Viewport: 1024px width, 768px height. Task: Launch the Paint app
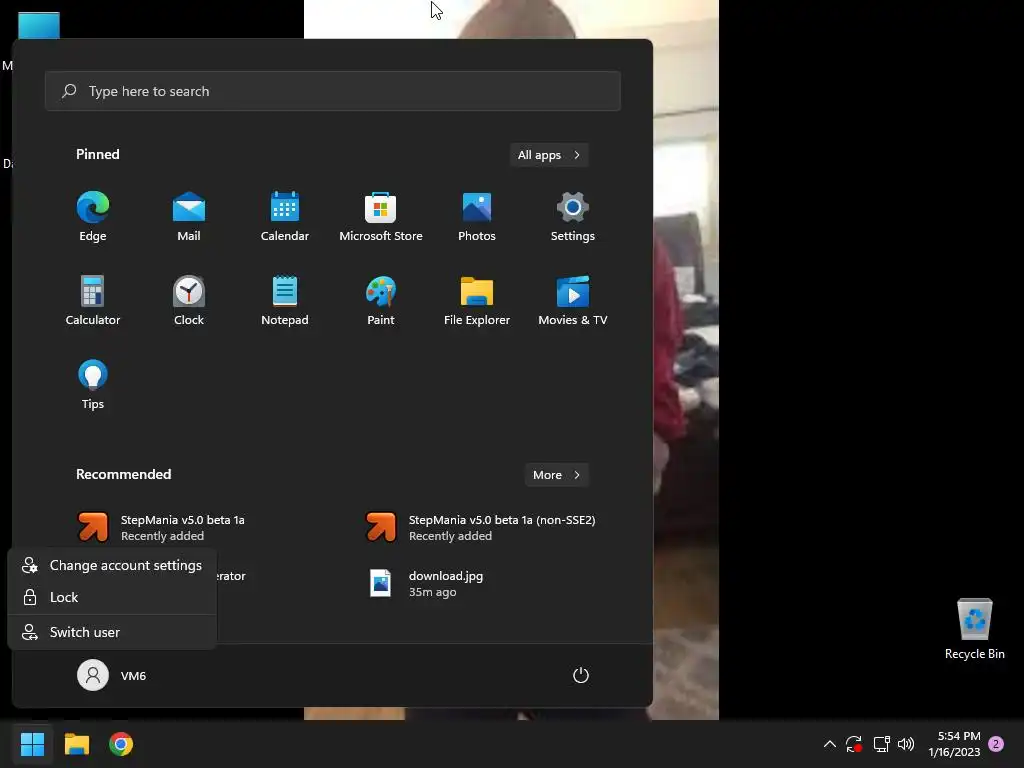point(381,300)
